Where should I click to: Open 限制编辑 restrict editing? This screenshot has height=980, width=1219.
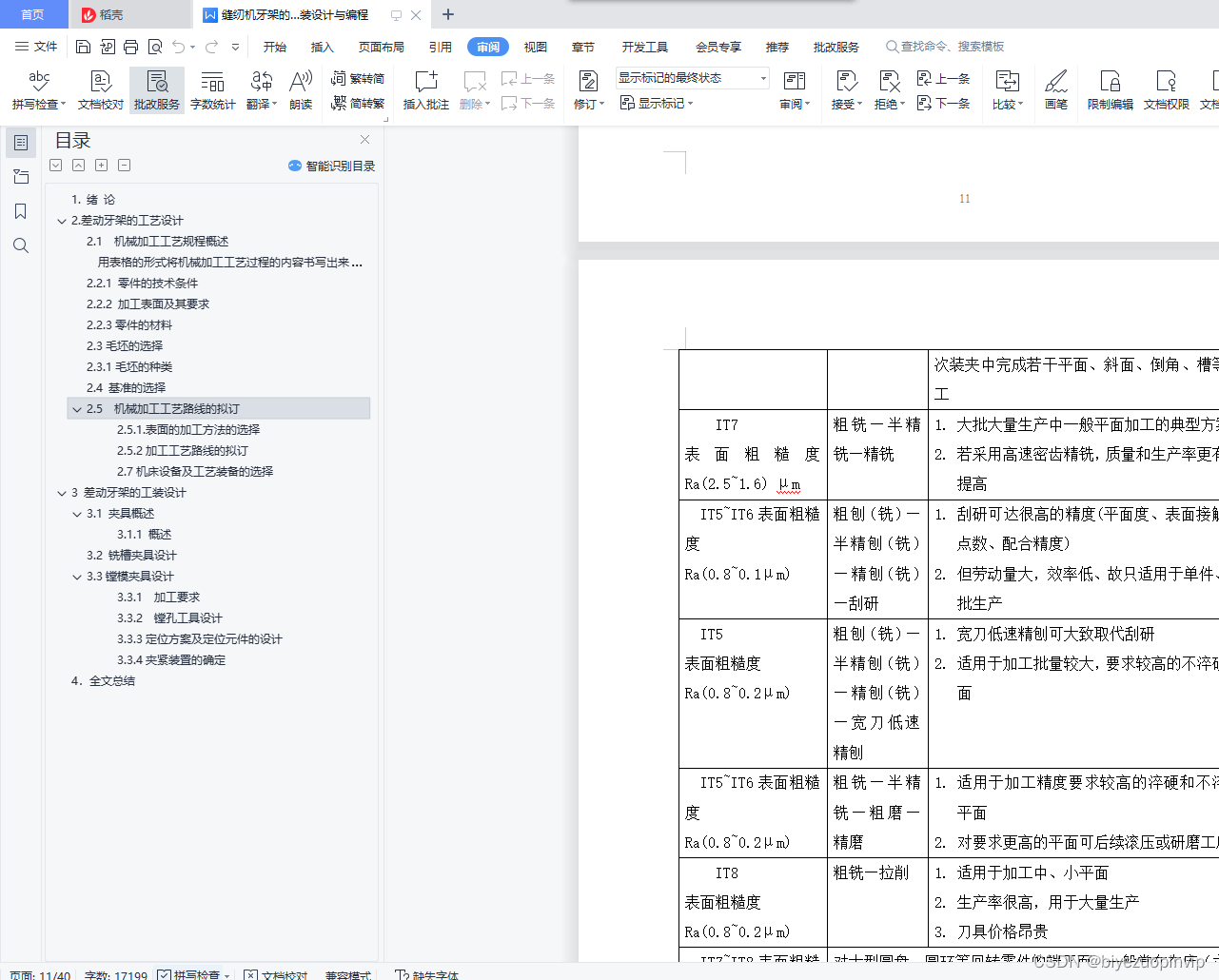click(1111, 90)
